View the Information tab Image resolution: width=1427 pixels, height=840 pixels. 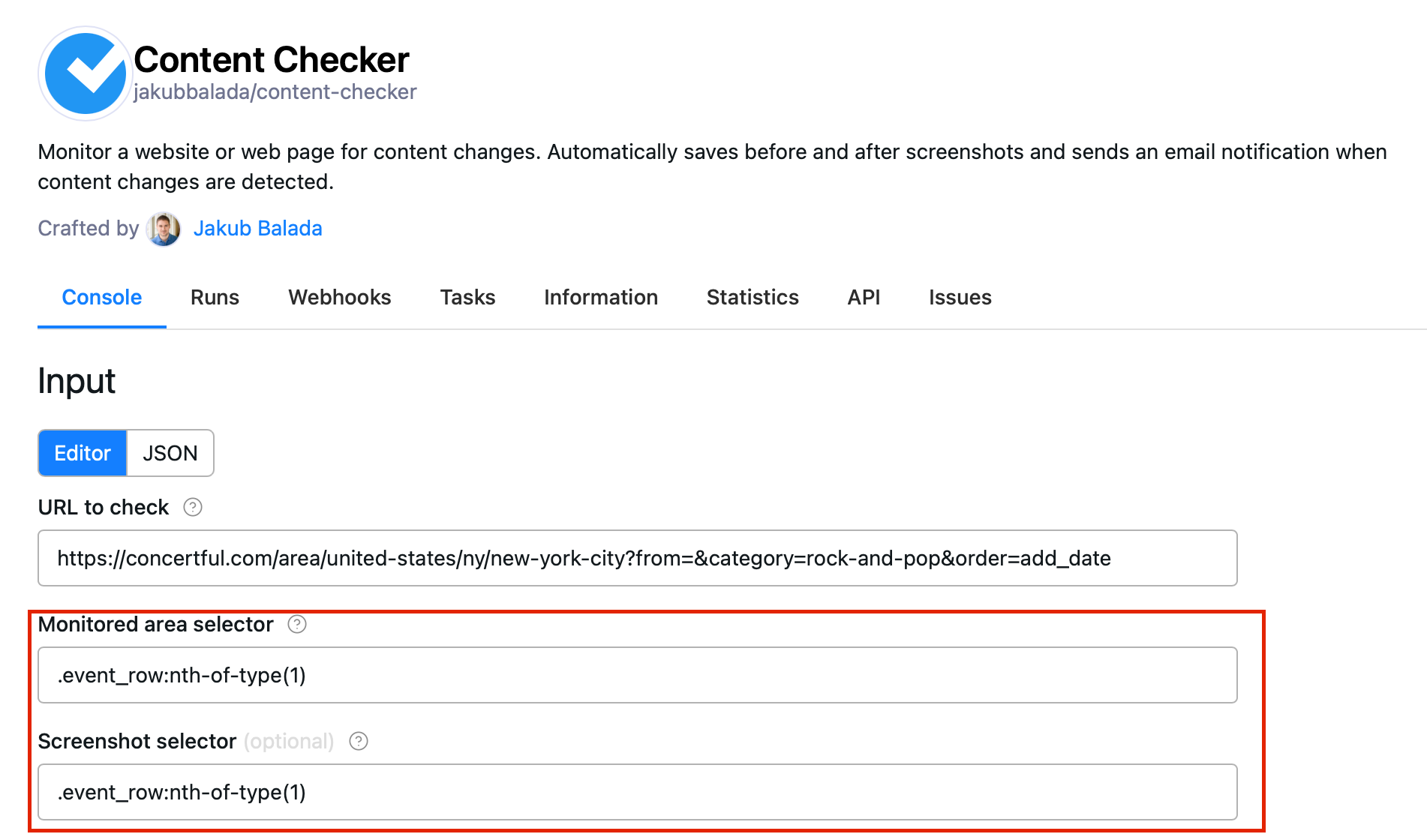(x=601, y=298)
